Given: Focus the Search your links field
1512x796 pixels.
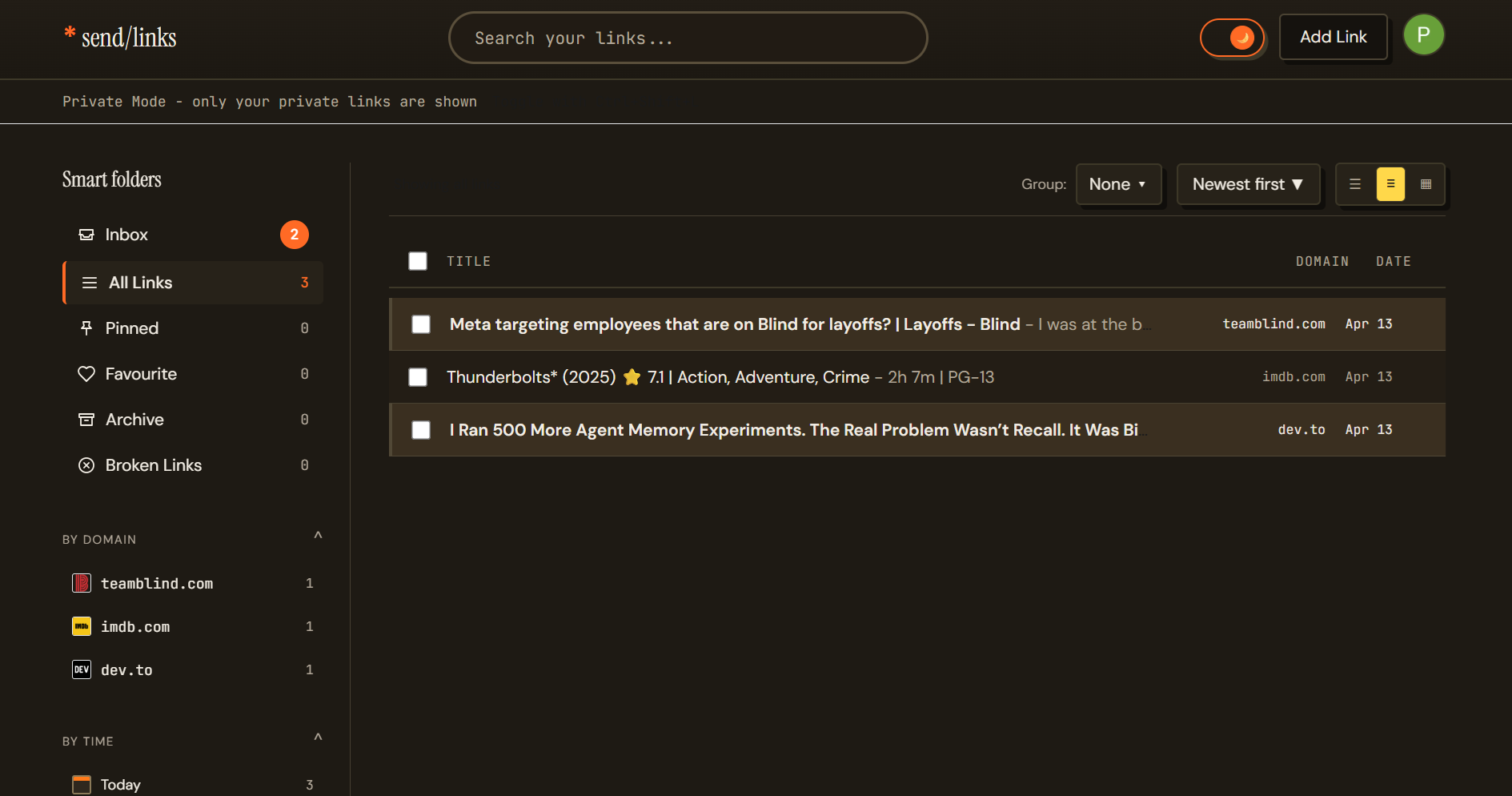Looking at the screenshot, I should (x=688, y=38).
